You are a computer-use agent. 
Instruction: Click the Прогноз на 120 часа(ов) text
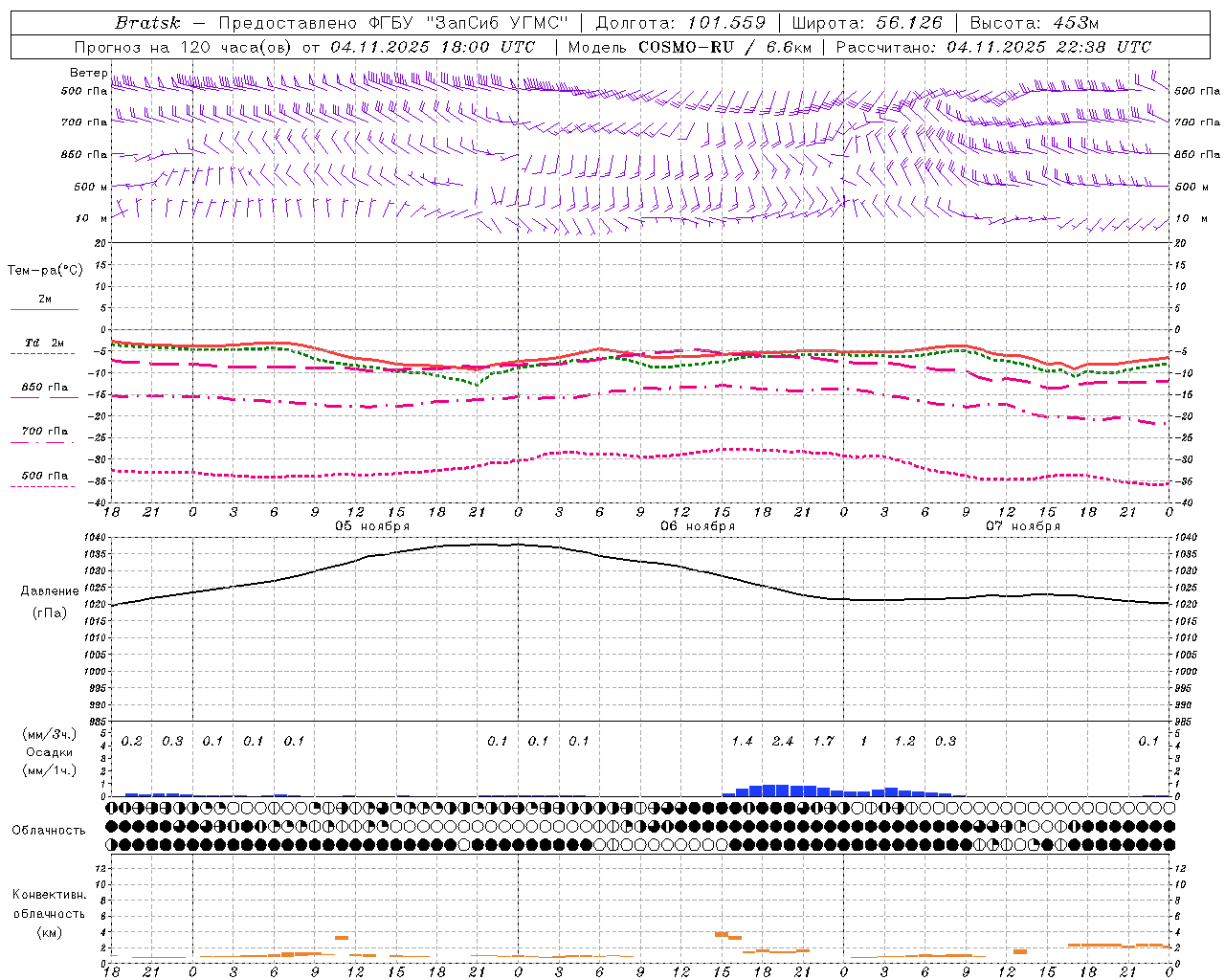(x=185, y=47)
